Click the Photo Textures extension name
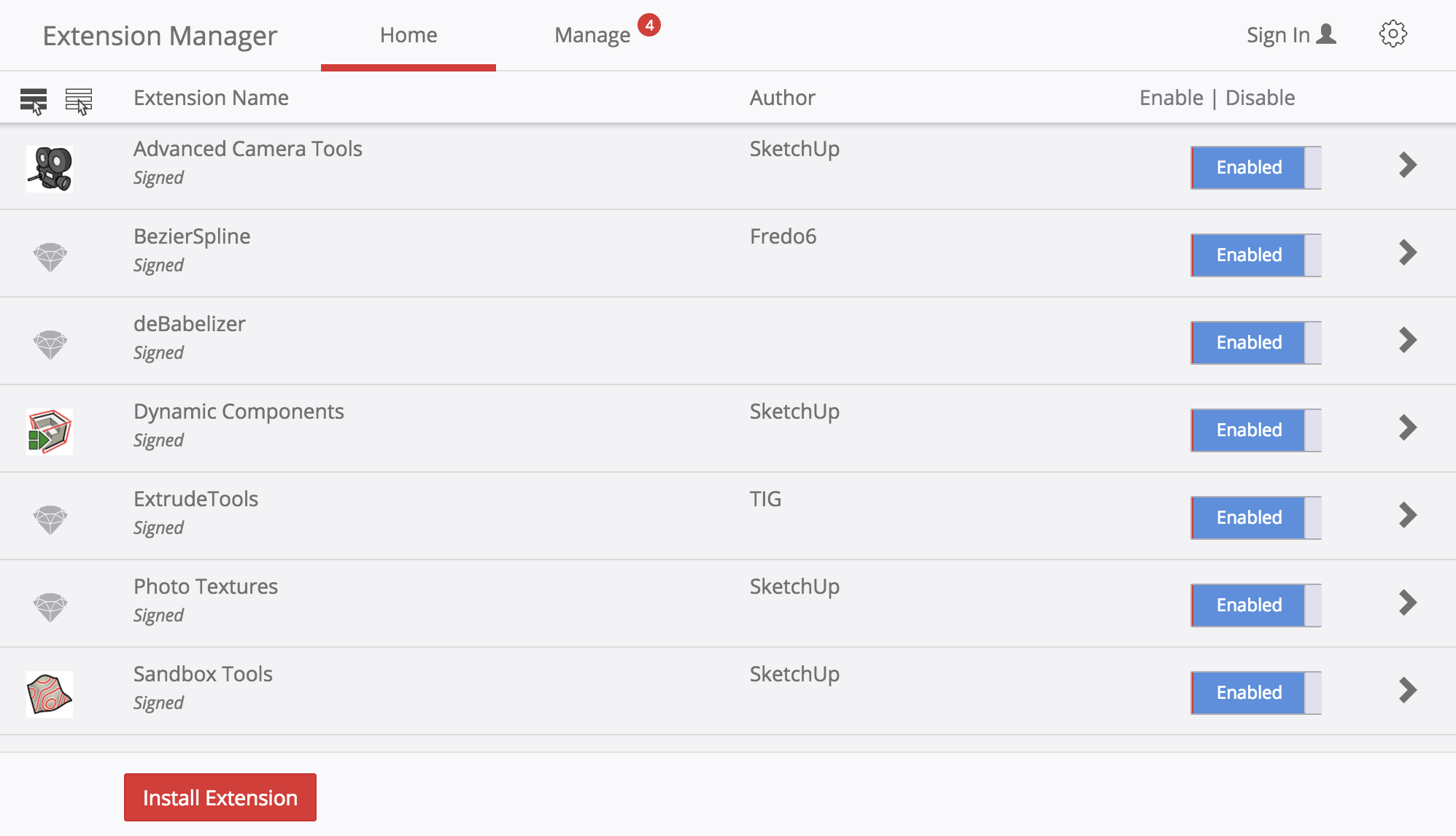1456x836 pixels. (x=206, y=587)
